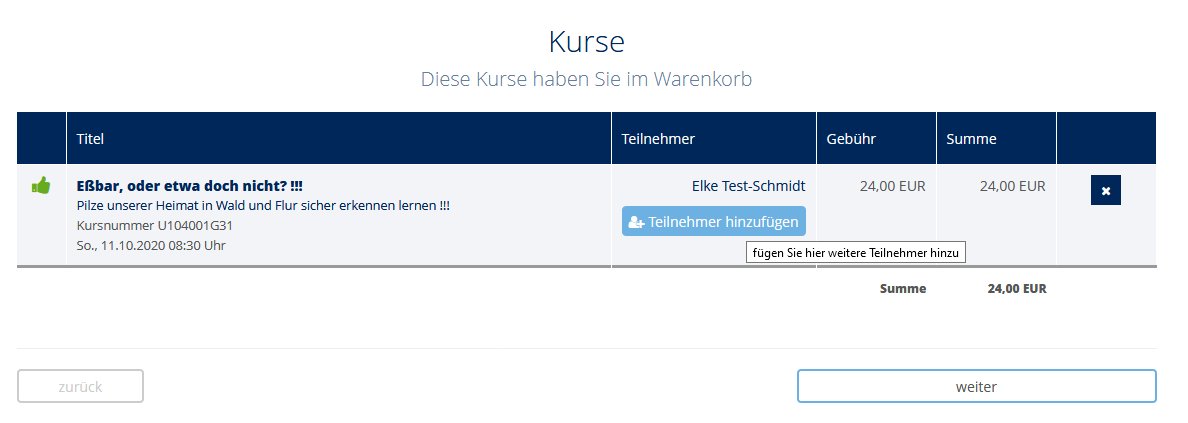Click the bold Summe label below table
The width and height of the screenshot is (1188, 423).
902,289
